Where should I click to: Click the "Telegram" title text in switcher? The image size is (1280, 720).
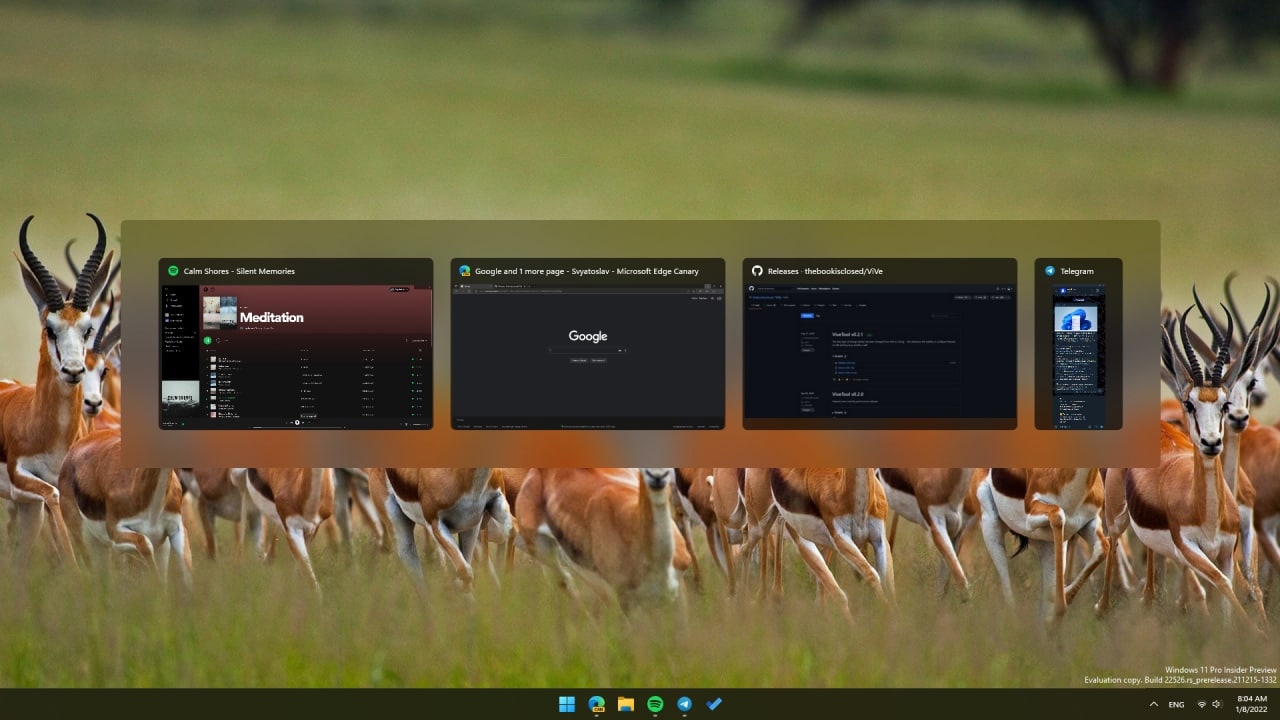(x=1077, y=271)
